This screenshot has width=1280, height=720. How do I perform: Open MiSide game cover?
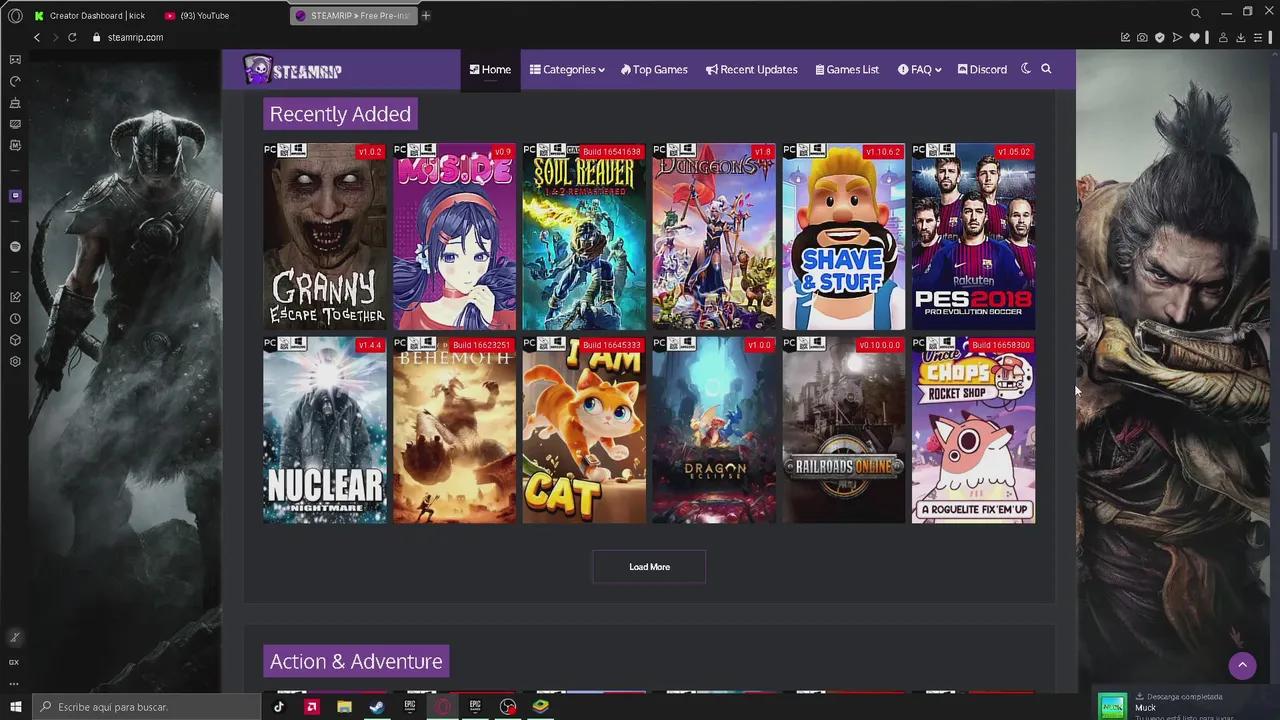tap(454, 236)
